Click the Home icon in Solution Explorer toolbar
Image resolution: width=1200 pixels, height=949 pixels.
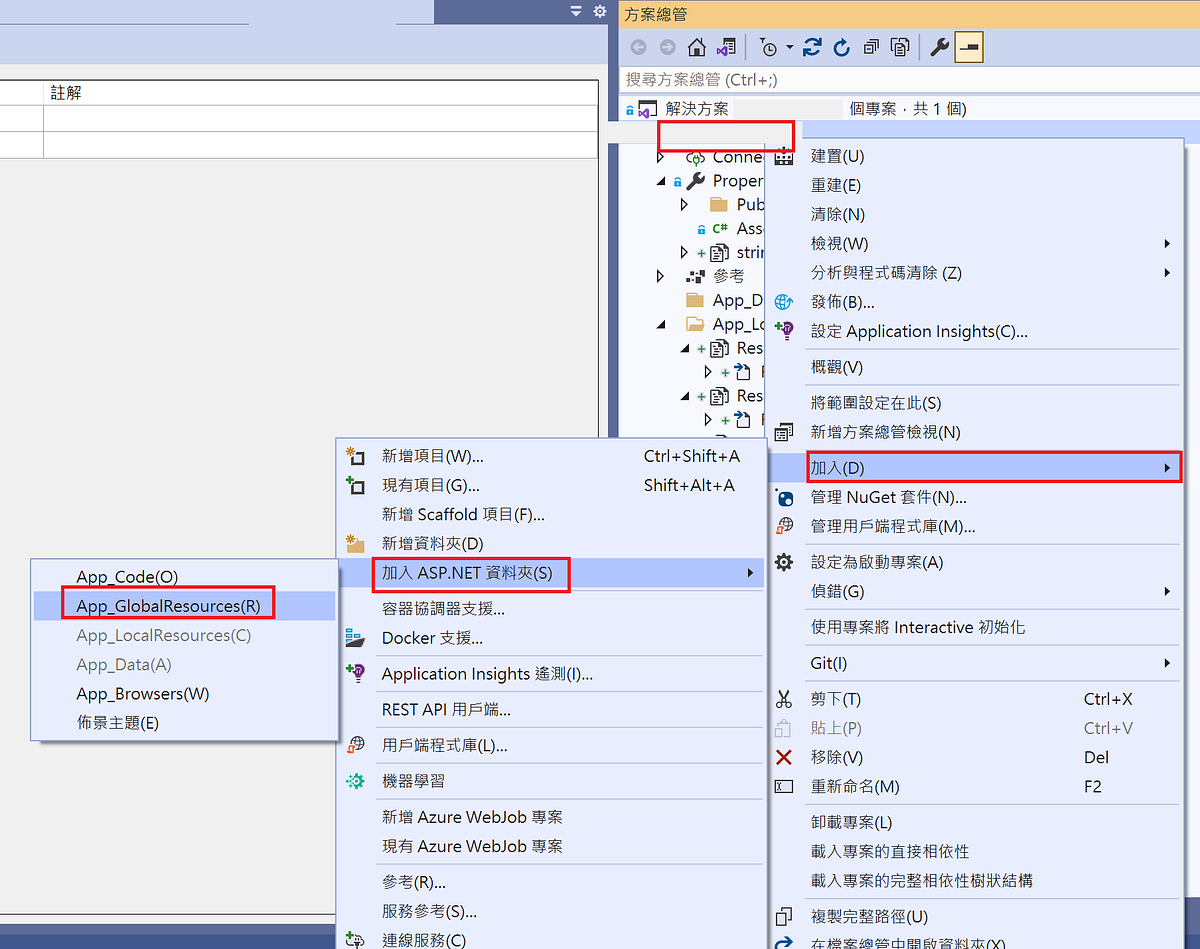[x=697, y=46]
